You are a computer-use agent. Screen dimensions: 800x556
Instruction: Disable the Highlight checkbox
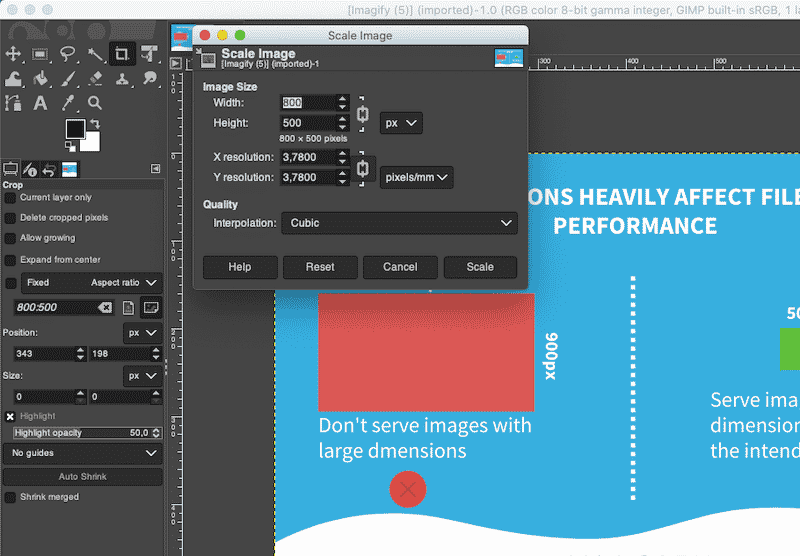tap(10, 416)
